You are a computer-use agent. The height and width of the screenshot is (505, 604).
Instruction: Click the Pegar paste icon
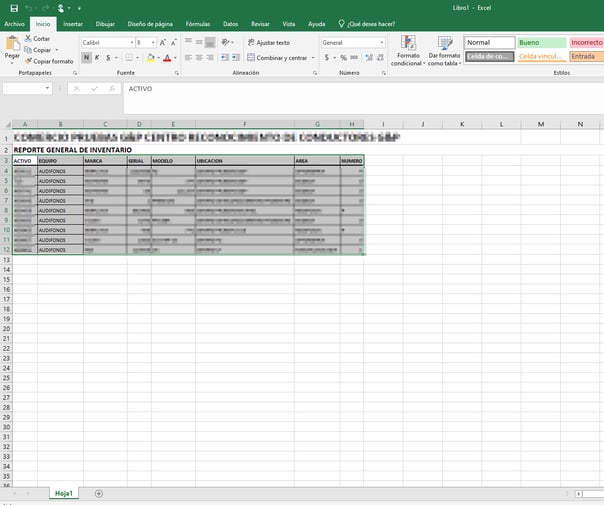12,44
